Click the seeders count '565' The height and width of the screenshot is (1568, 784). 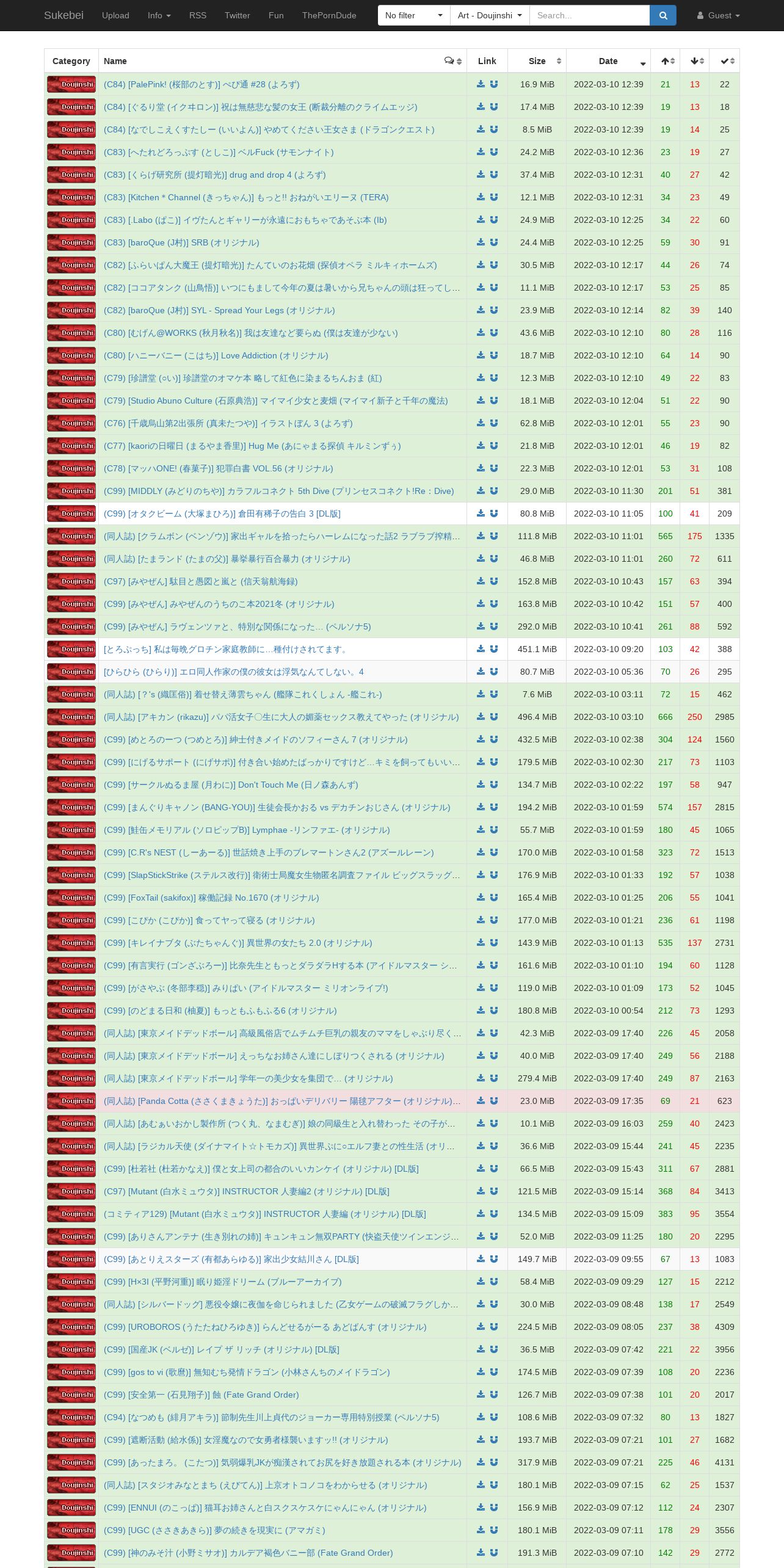666,536
